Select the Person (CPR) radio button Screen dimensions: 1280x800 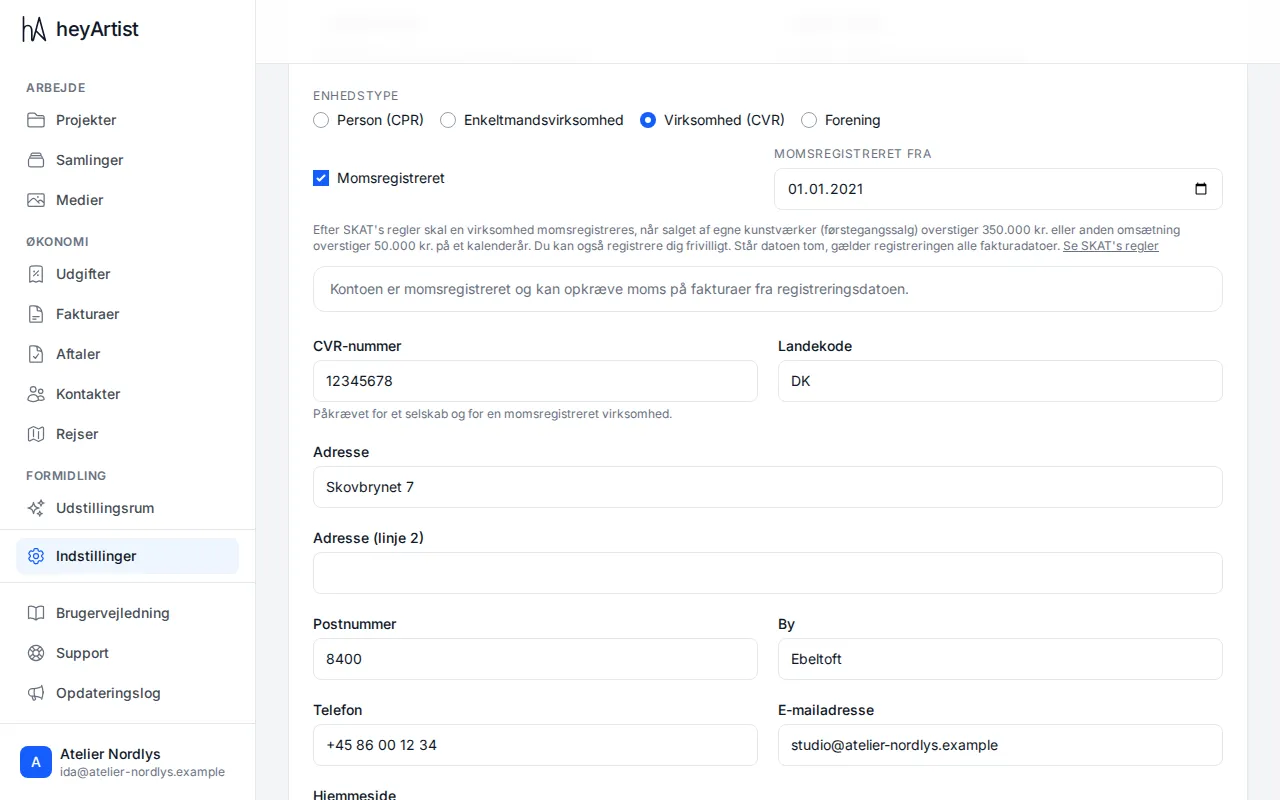point(321,120)
